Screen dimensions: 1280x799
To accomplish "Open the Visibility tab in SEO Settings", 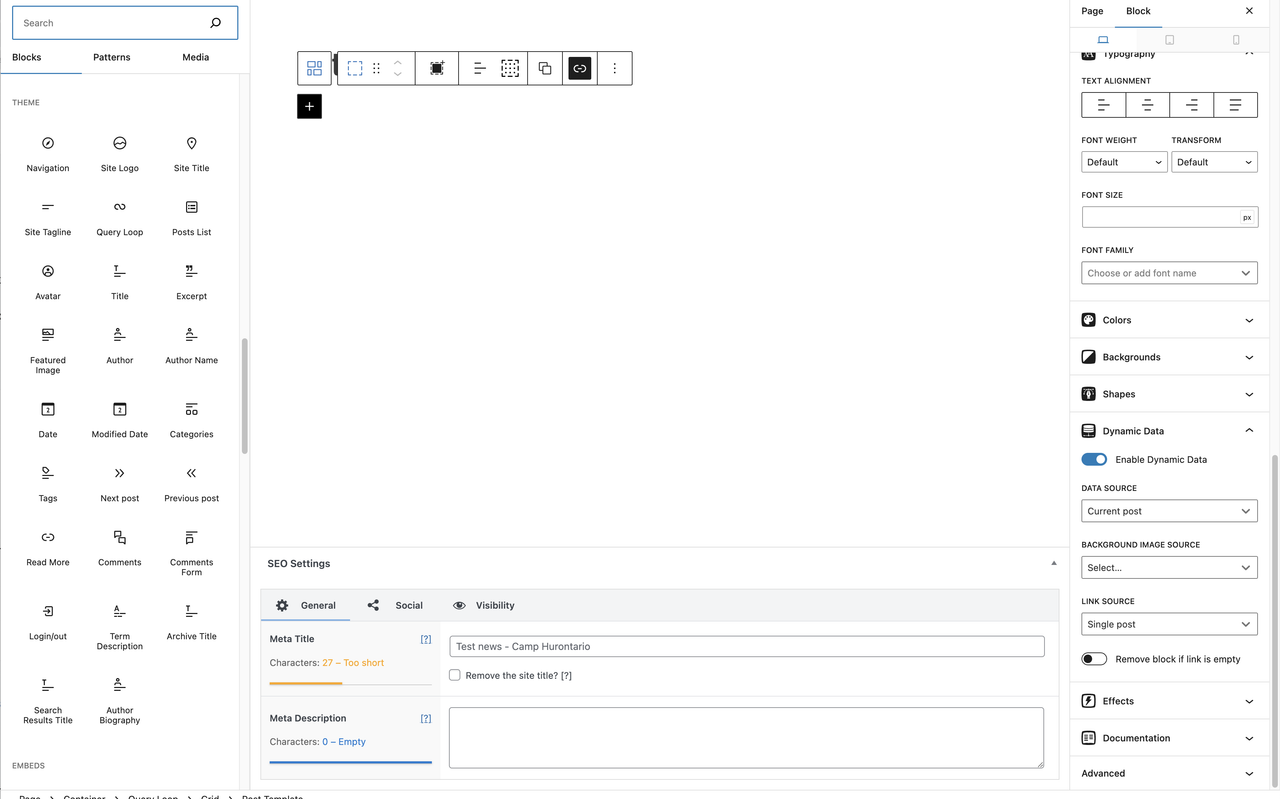I will point(484,605).
